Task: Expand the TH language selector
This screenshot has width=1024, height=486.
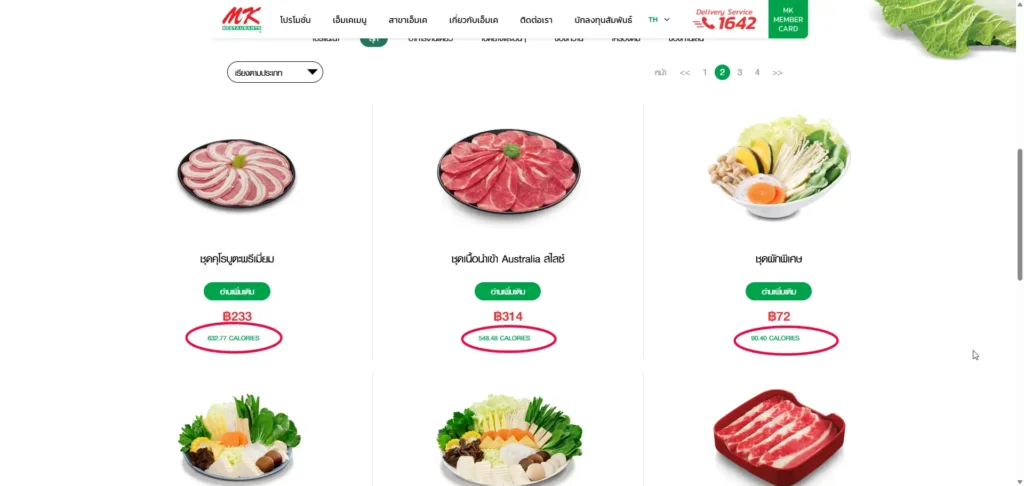Action: coord(659,20)
